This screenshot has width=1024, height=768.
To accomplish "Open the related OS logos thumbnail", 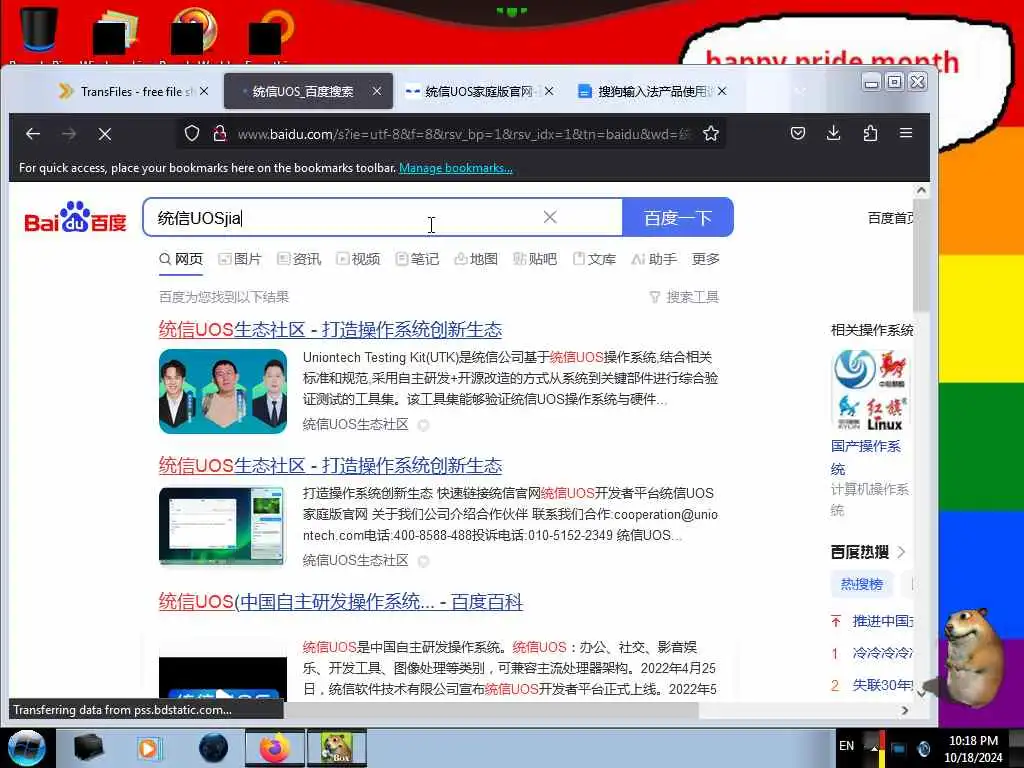I will coord(871,390).
